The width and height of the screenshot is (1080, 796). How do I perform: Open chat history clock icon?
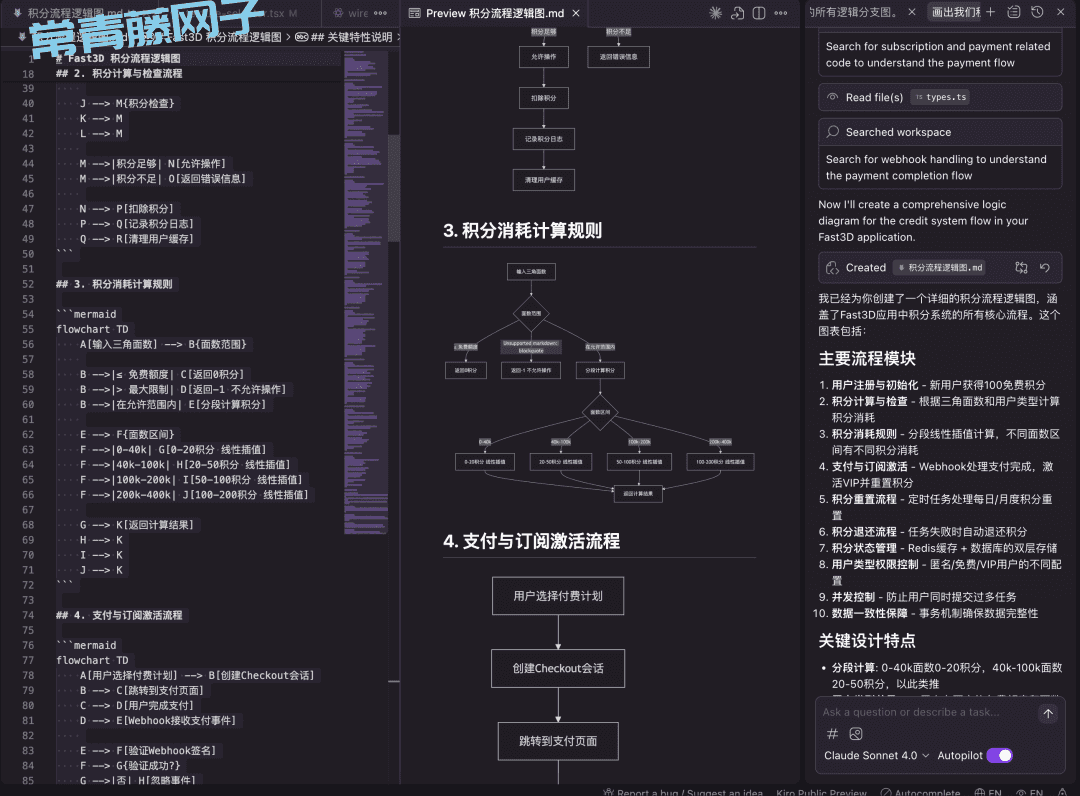pyautogui.click(x=1037, y=12)
